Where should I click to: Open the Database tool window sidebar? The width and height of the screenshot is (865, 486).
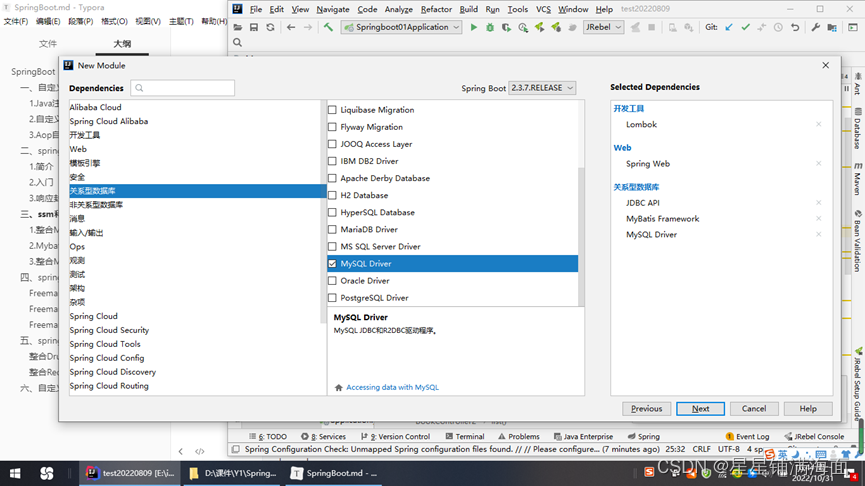pos(857,128)
